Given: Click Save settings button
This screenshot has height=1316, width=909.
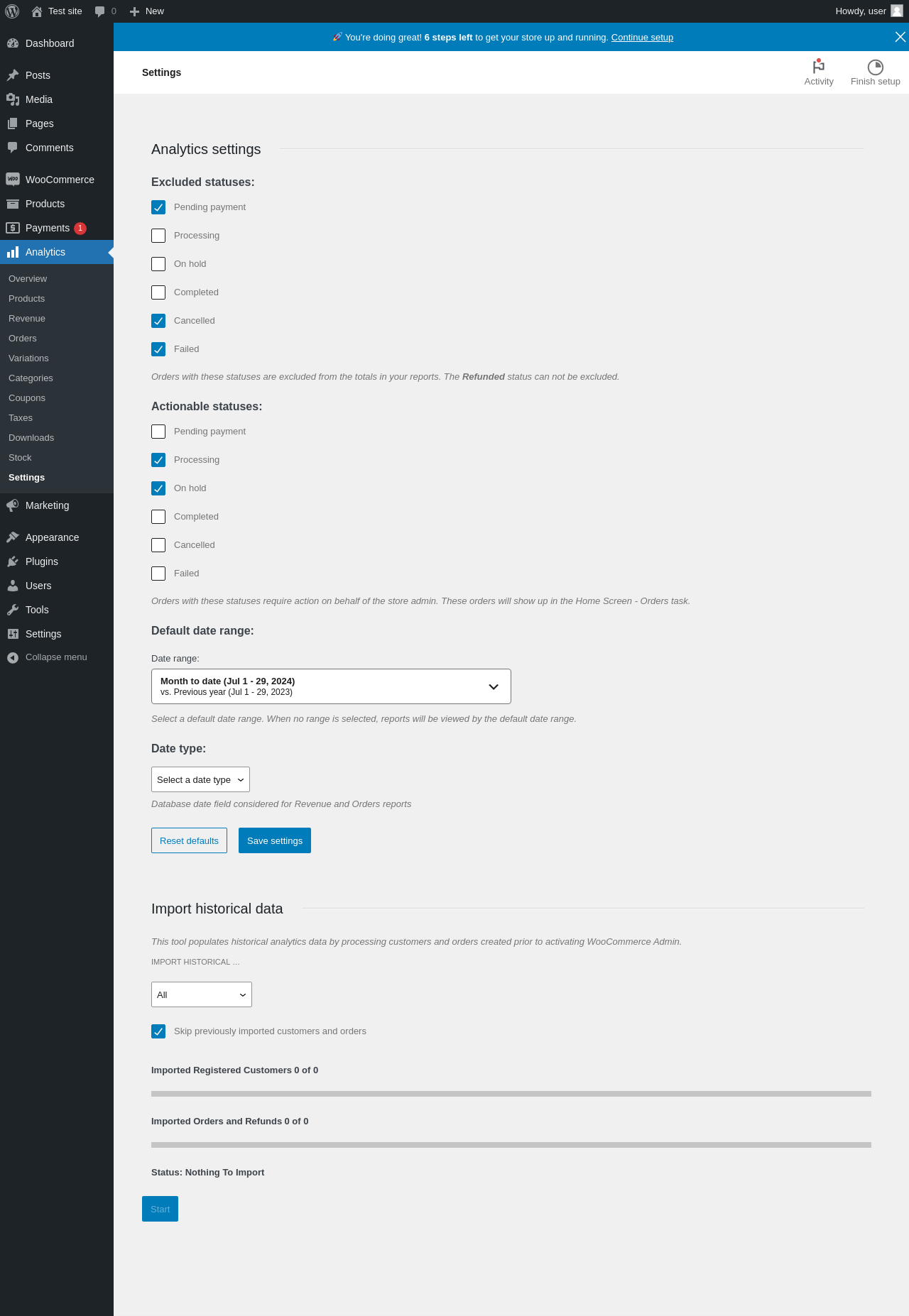Looking at the screenshot, I should pyautogui.click(x=275, y=840).
